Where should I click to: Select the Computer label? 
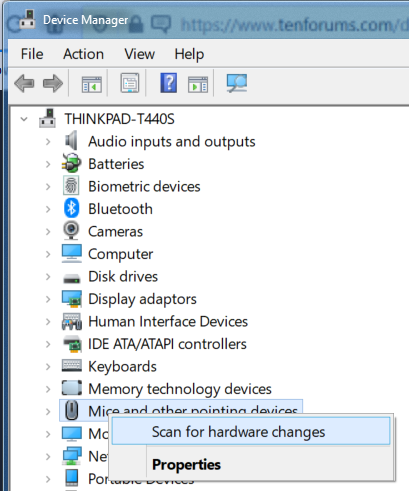pyautogui.click(x=120, y=255)
